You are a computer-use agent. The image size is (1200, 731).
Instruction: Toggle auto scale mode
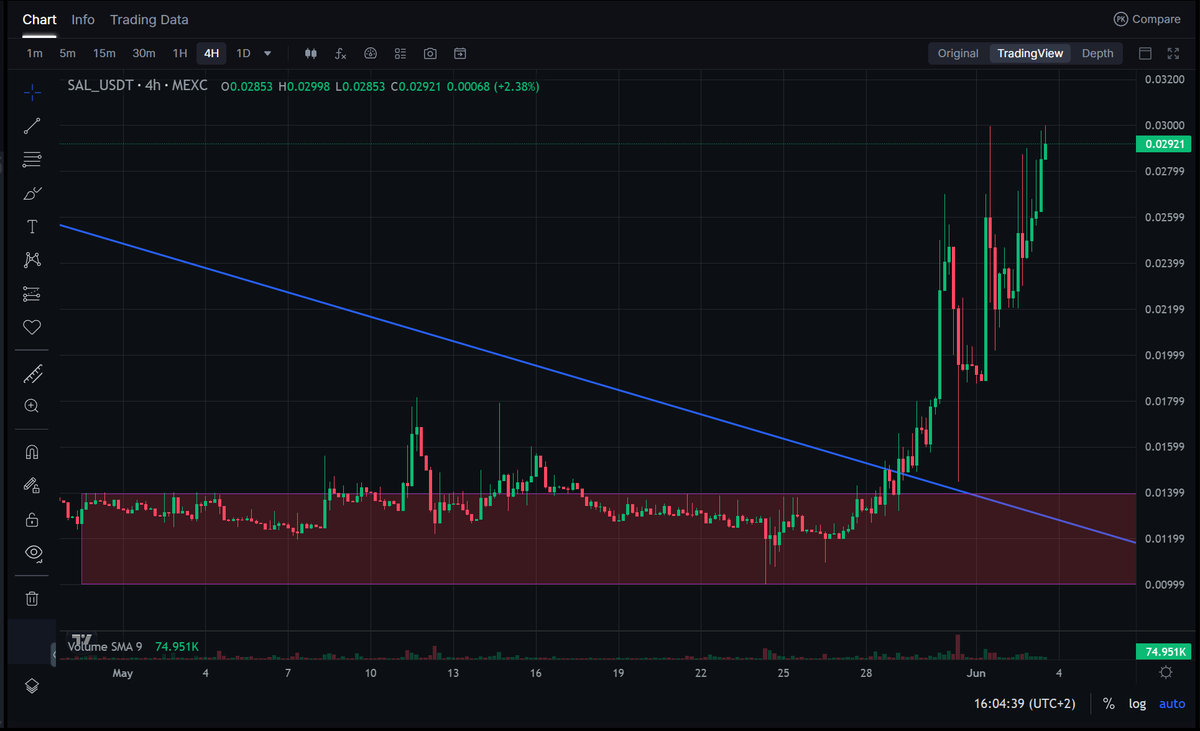tap(1172, 703)
